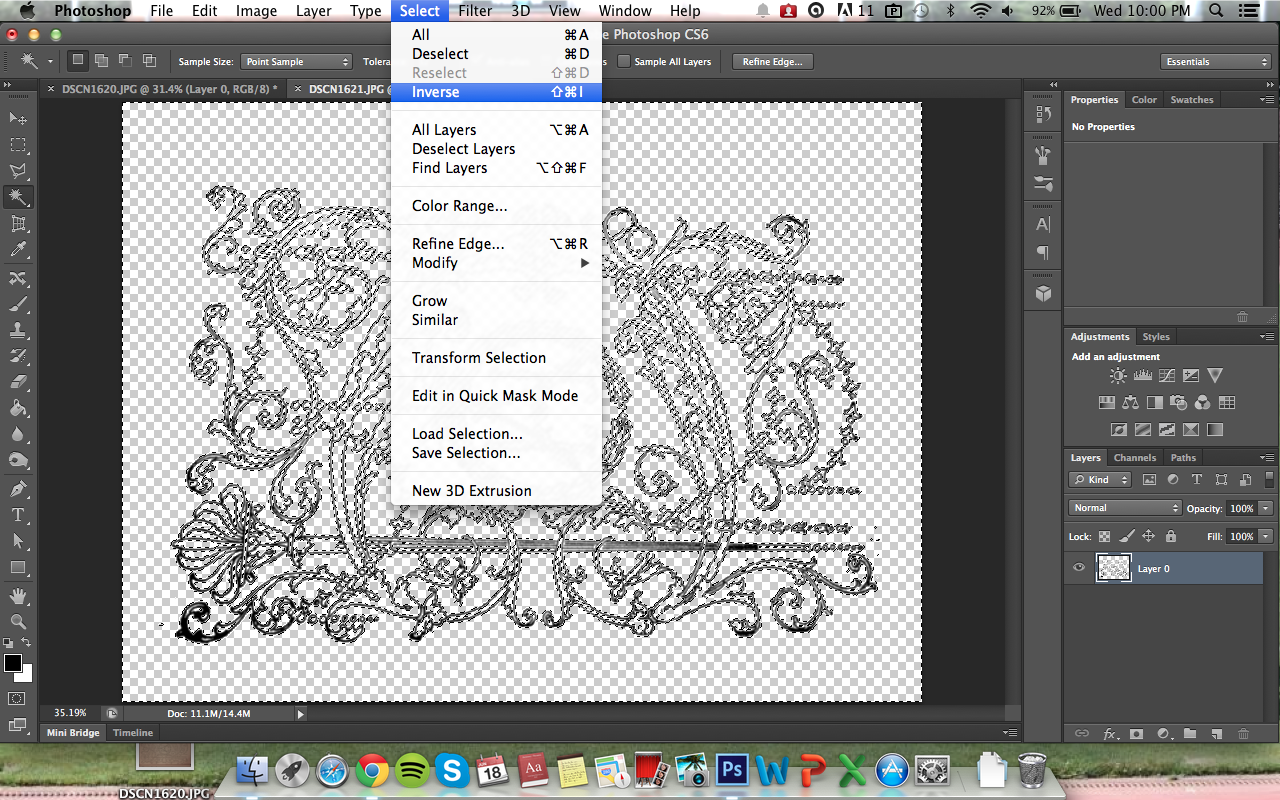This screenshot has width=1280, height=800.
Task: Swap foreground and background colors
Action: tap(27, 643)
